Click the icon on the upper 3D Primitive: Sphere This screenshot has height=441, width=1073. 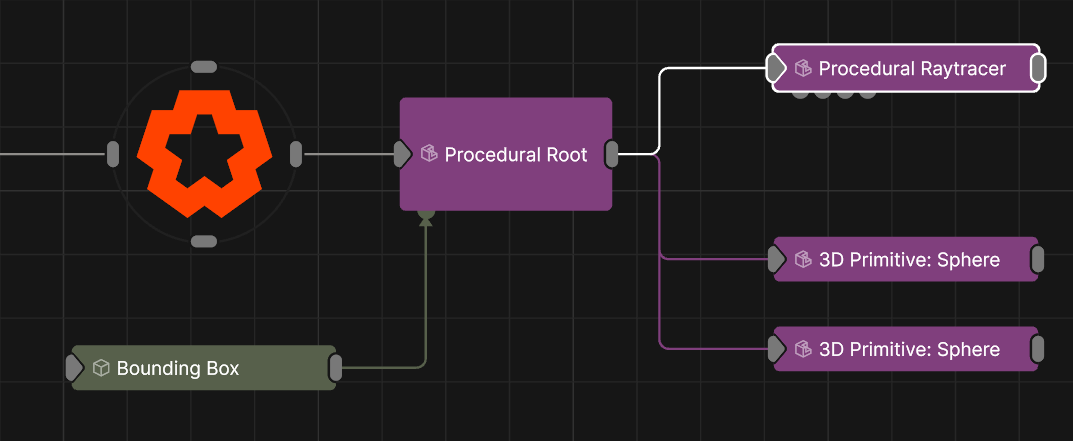(x=803, y=260)
